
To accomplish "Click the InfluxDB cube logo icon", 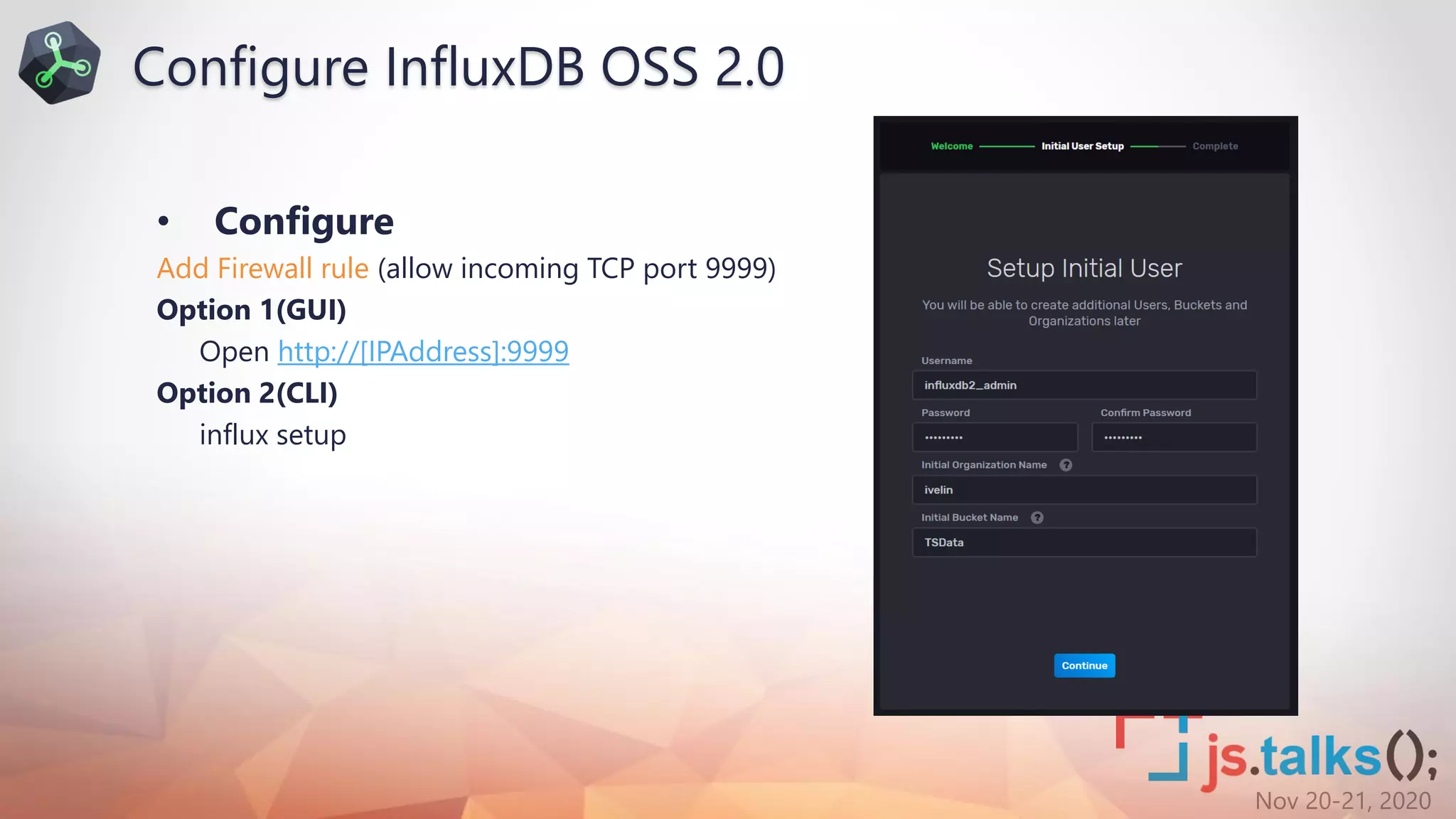I will tap(60, 63).
